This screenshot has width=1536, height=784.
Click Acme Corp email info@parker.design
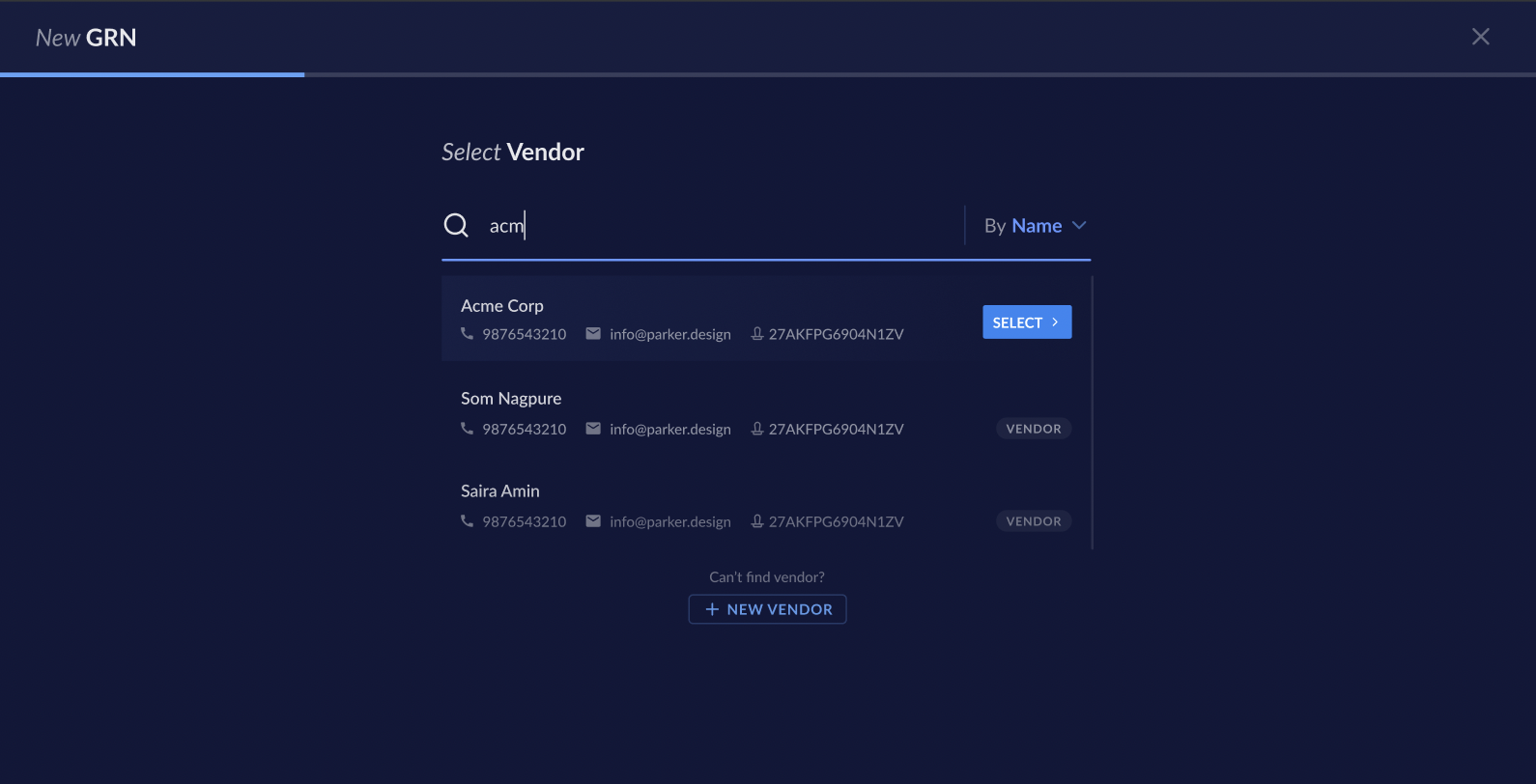[x=670, y=334]
